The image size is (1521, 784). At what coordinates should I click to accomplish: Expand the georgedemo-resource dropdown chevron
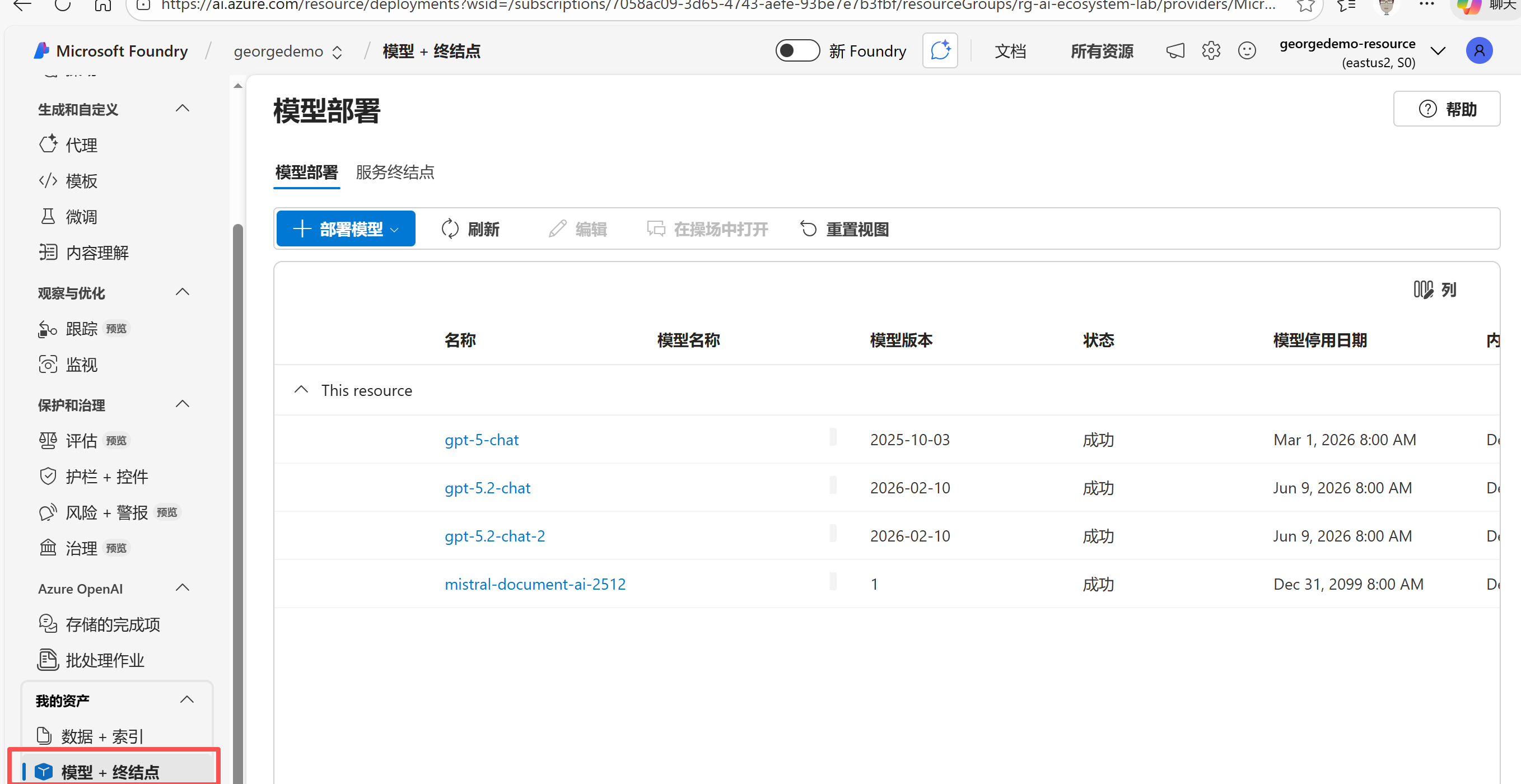(1438, 52)
